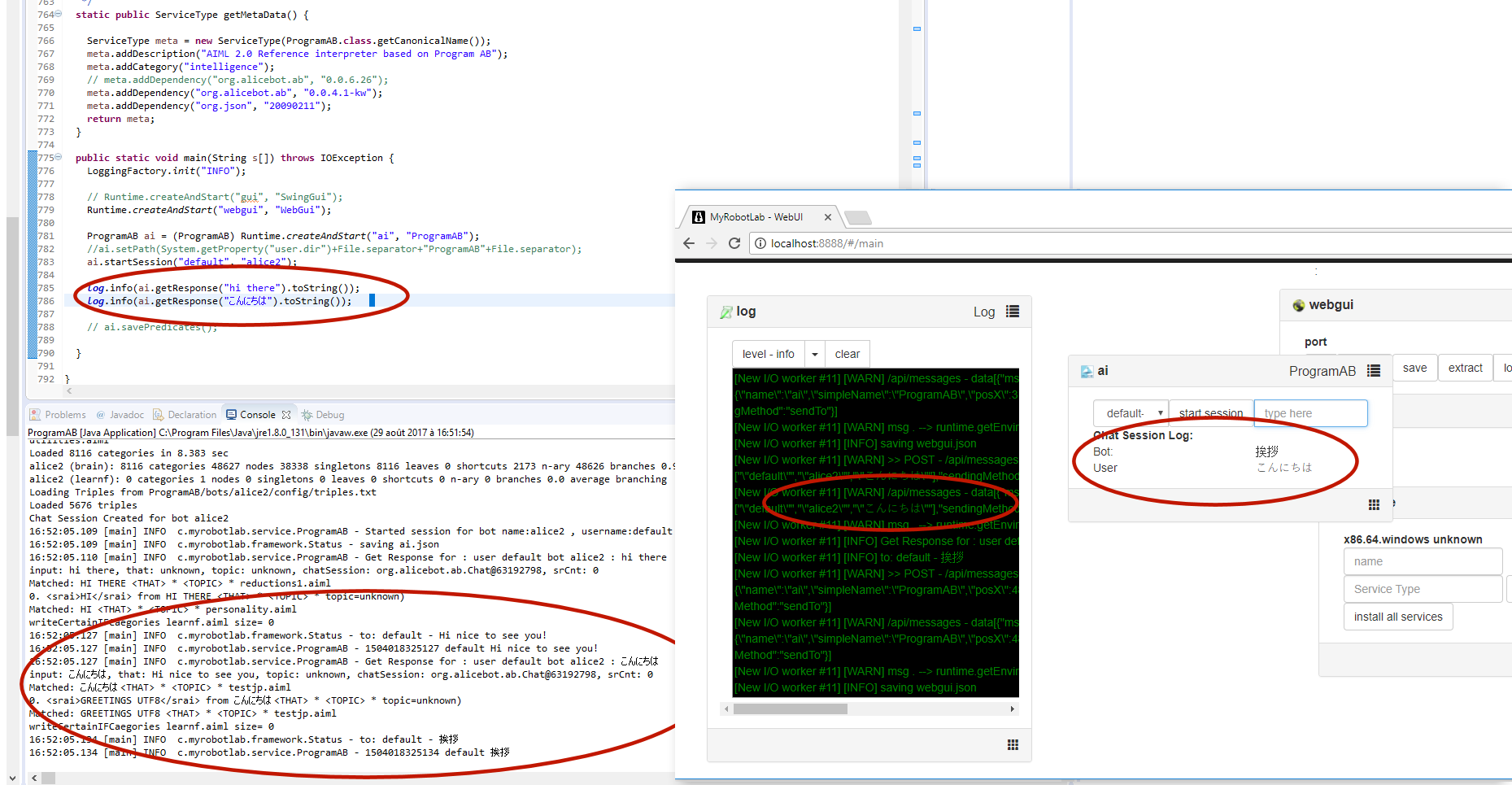This screenshot has width=1512, height=785.
Task: Collapse the main method code block
Action: tap(58, 157)
